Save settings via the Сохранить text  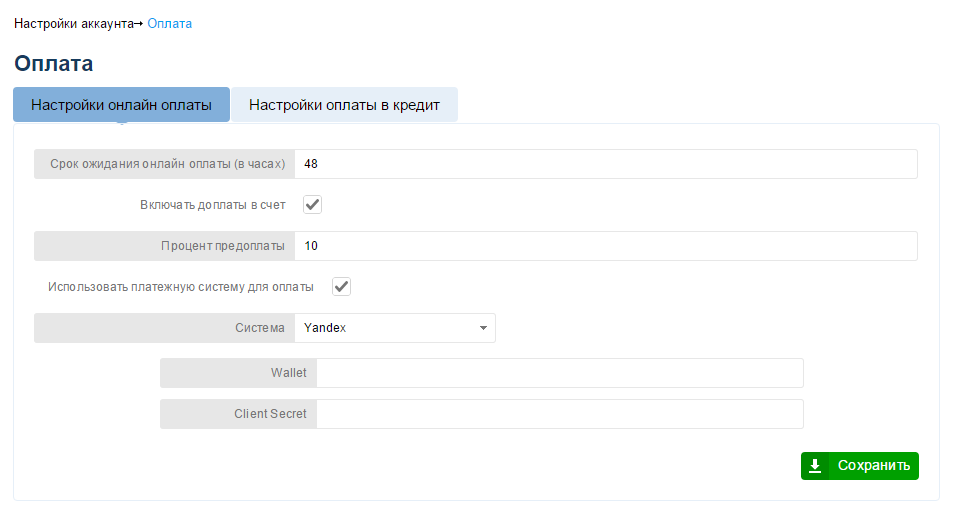[874, 466]
